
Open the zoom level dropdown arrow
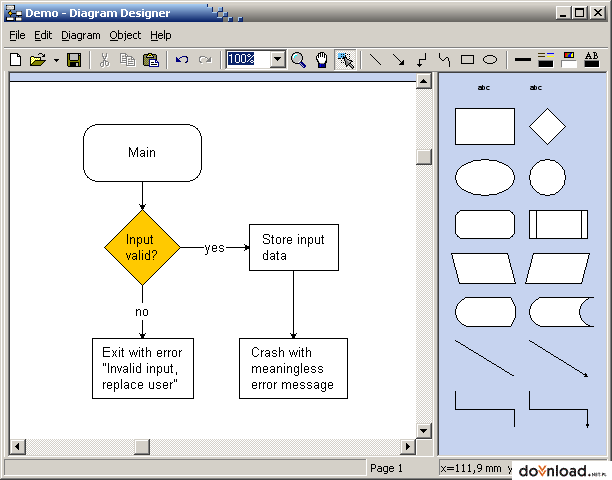point(278,59)
